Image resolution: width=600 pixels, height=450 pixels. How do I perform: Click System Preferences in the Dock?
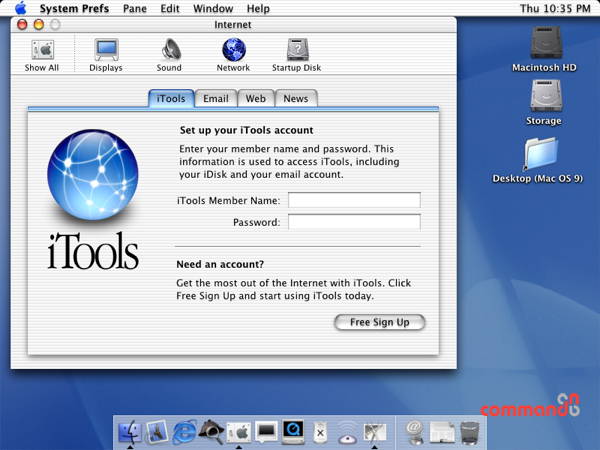click(239, 433)
